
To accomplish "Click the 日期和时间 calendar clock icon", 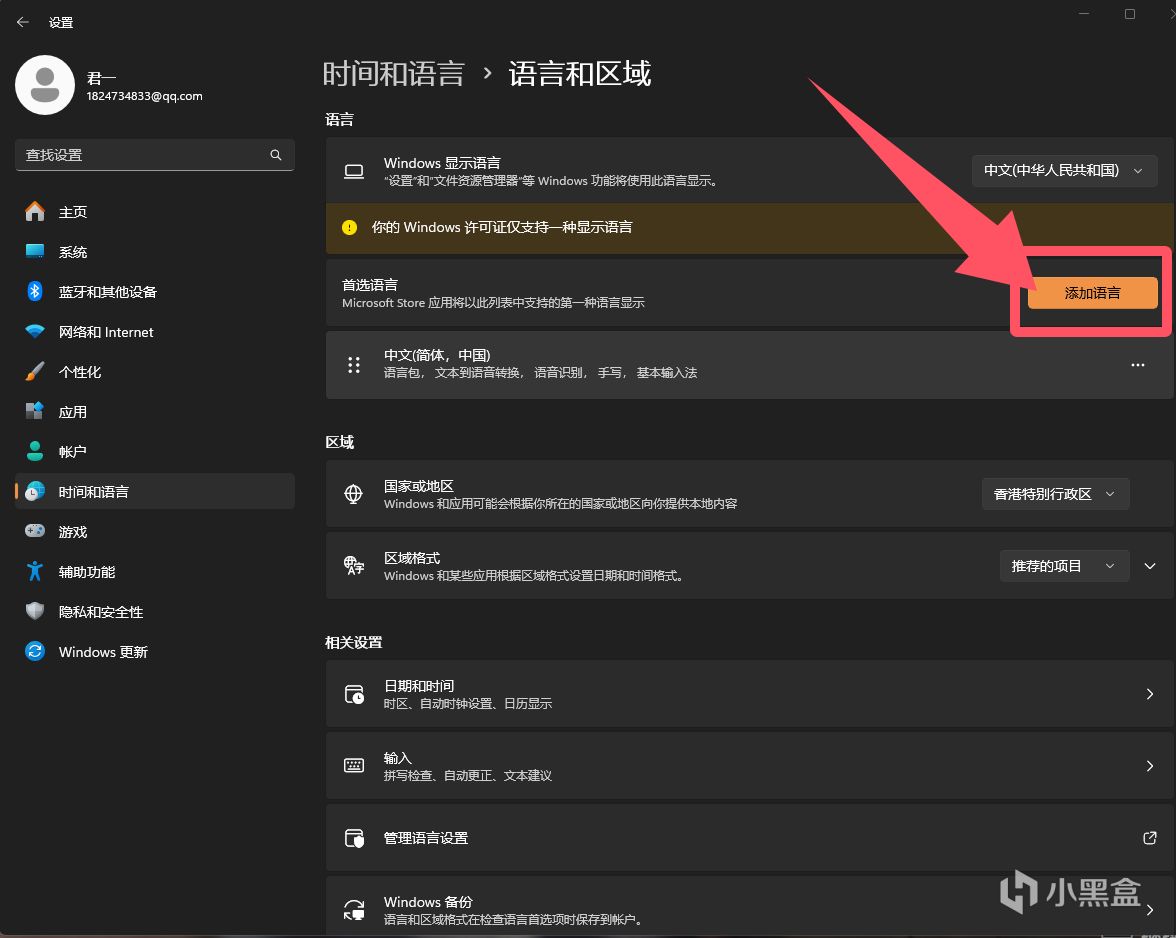I will coord(354,694).
